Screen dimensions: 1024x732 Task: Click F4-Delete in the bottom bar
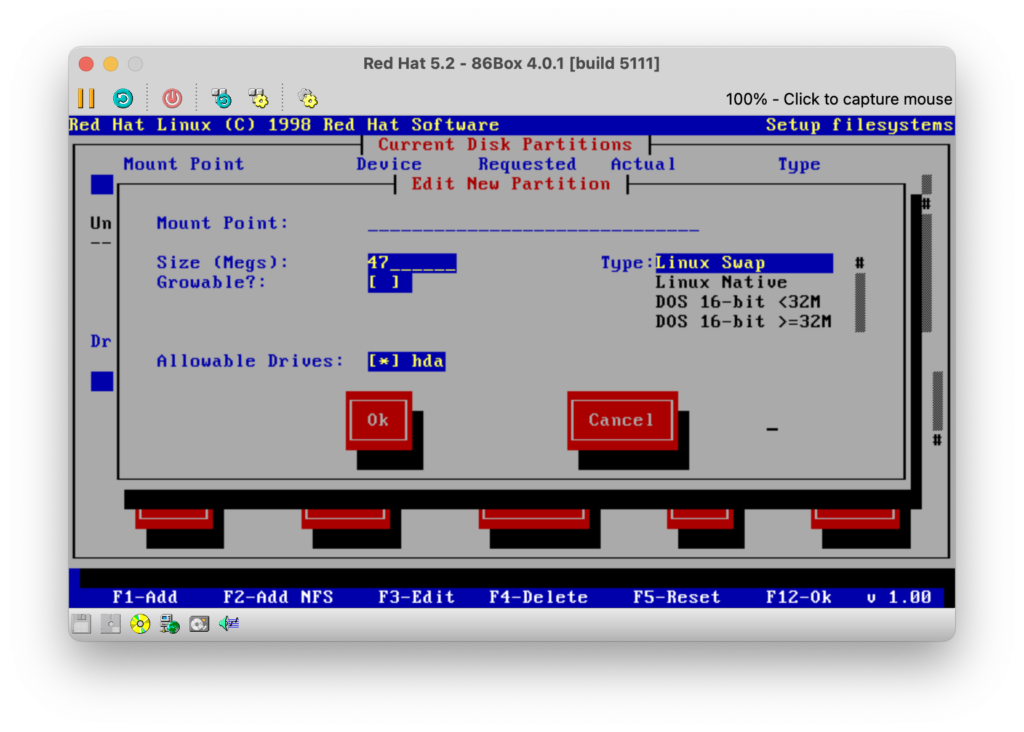pyautogui.click(x=539, y=597)
